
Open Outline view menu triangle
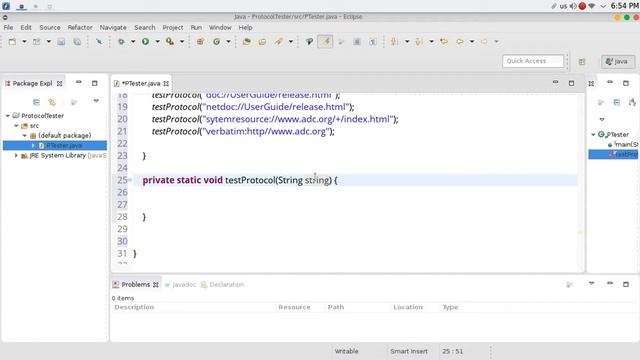[602, 120]
